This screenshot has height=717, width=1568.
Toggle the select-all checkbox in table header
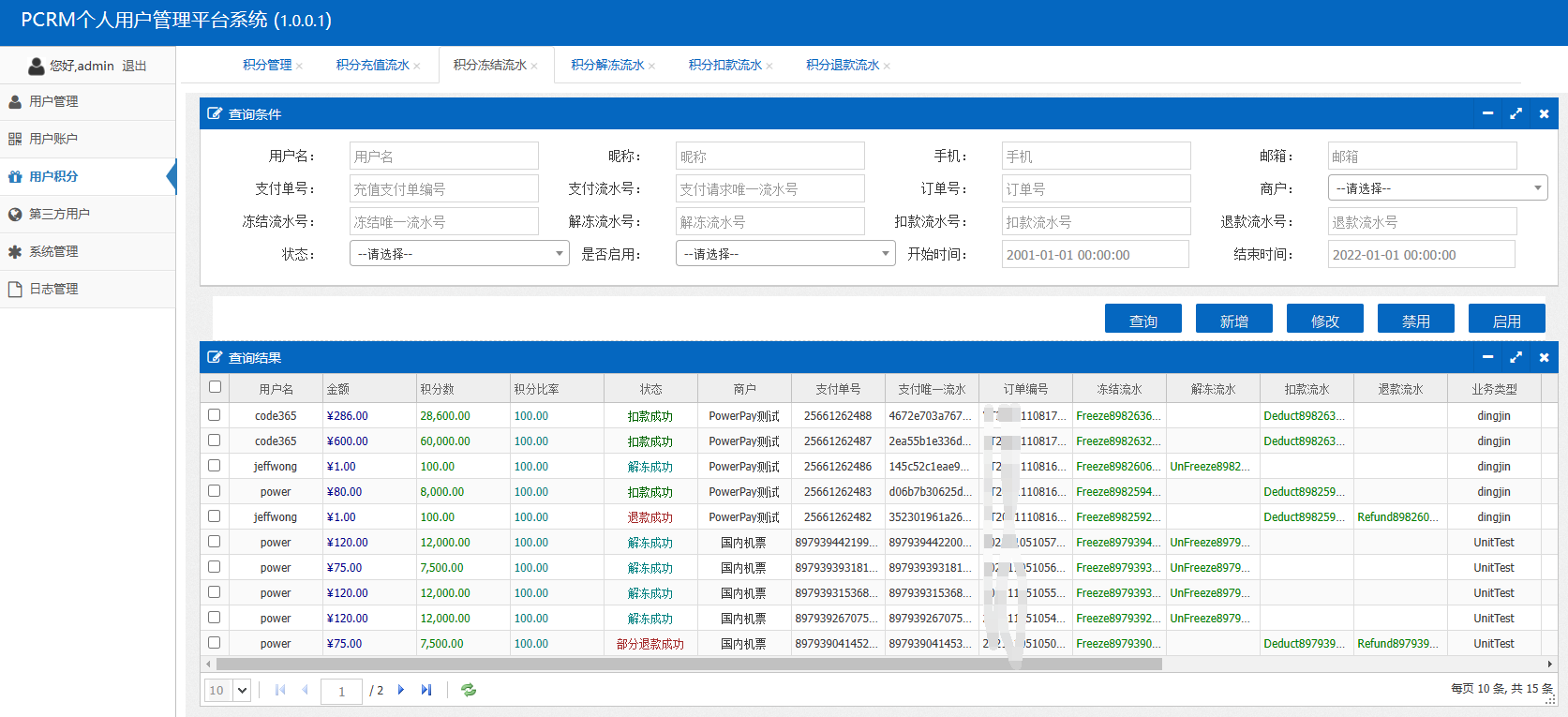pyautogui.click(x=215, y=387)
